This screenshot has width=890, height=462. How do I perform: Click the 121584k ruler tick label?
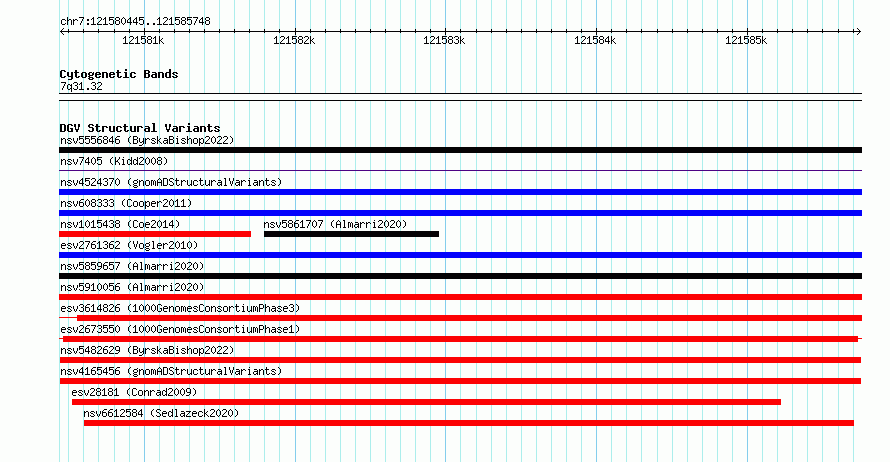coord(595,40)
